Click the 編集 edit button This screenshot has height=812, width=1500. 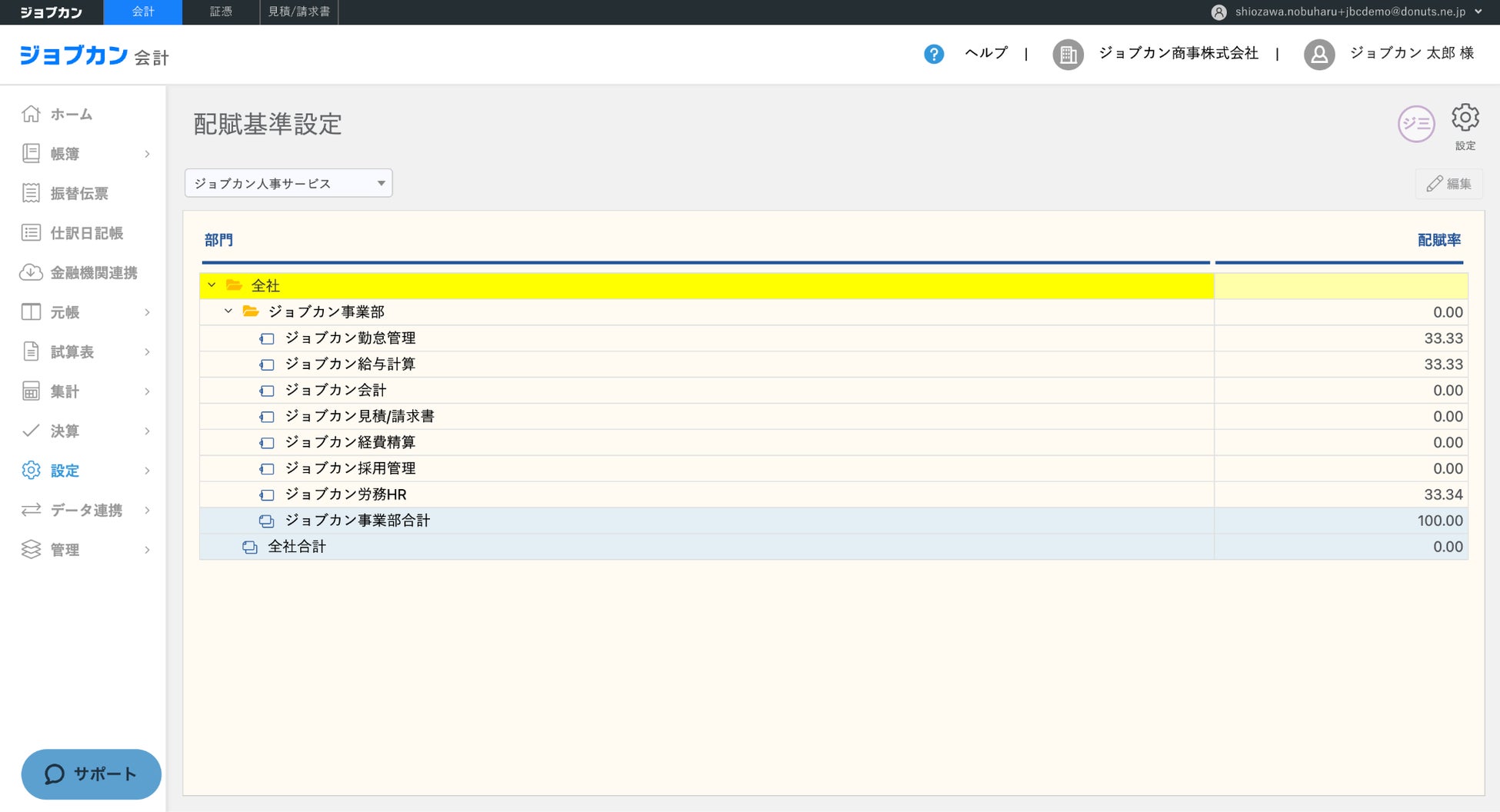pyautogui.click(x=1449, y=184)
